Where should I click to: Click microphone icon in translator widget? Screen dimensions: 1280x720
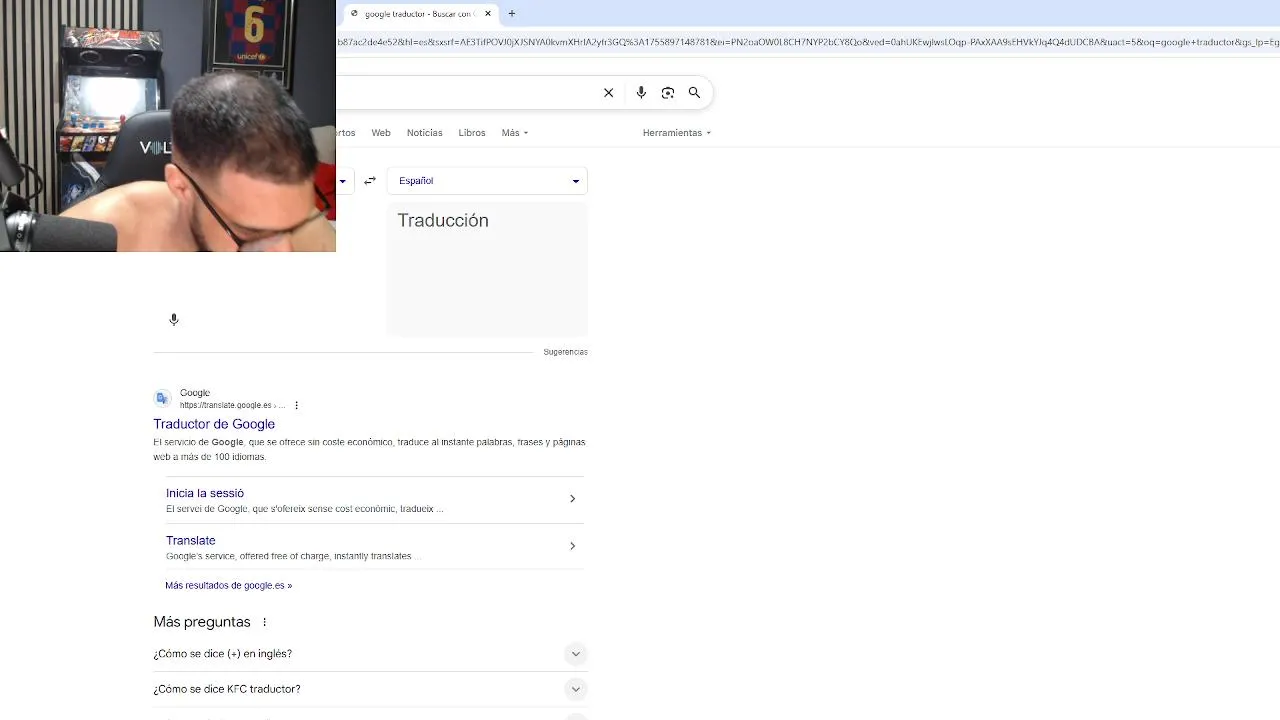[x=174, y=320]
